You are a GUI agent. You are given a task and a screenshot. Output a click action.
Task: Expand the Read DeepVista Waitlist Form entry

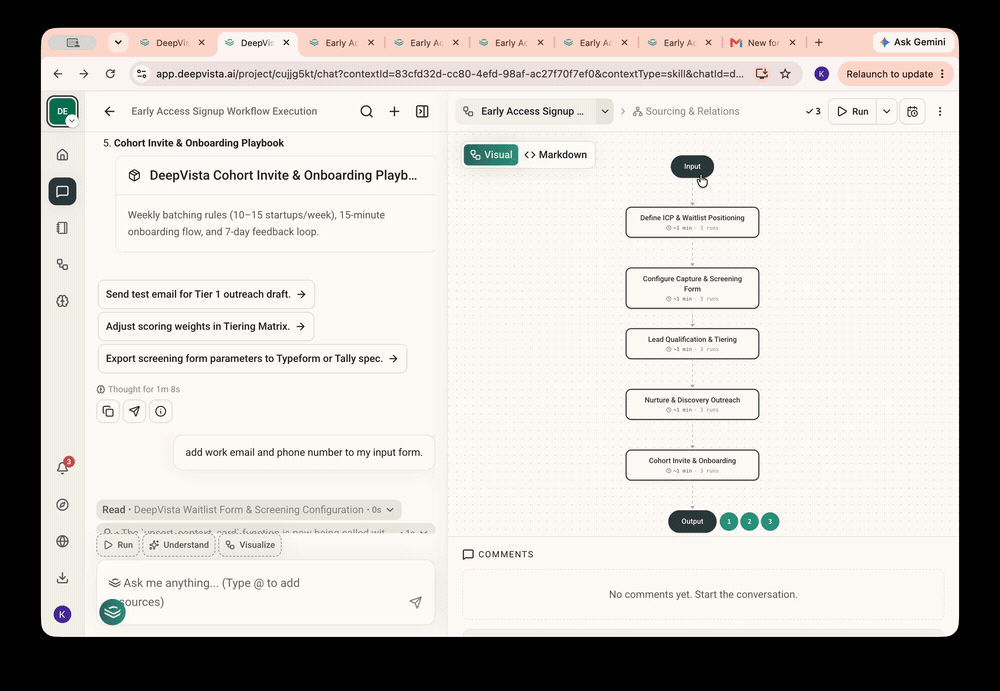tap(249, 510)
